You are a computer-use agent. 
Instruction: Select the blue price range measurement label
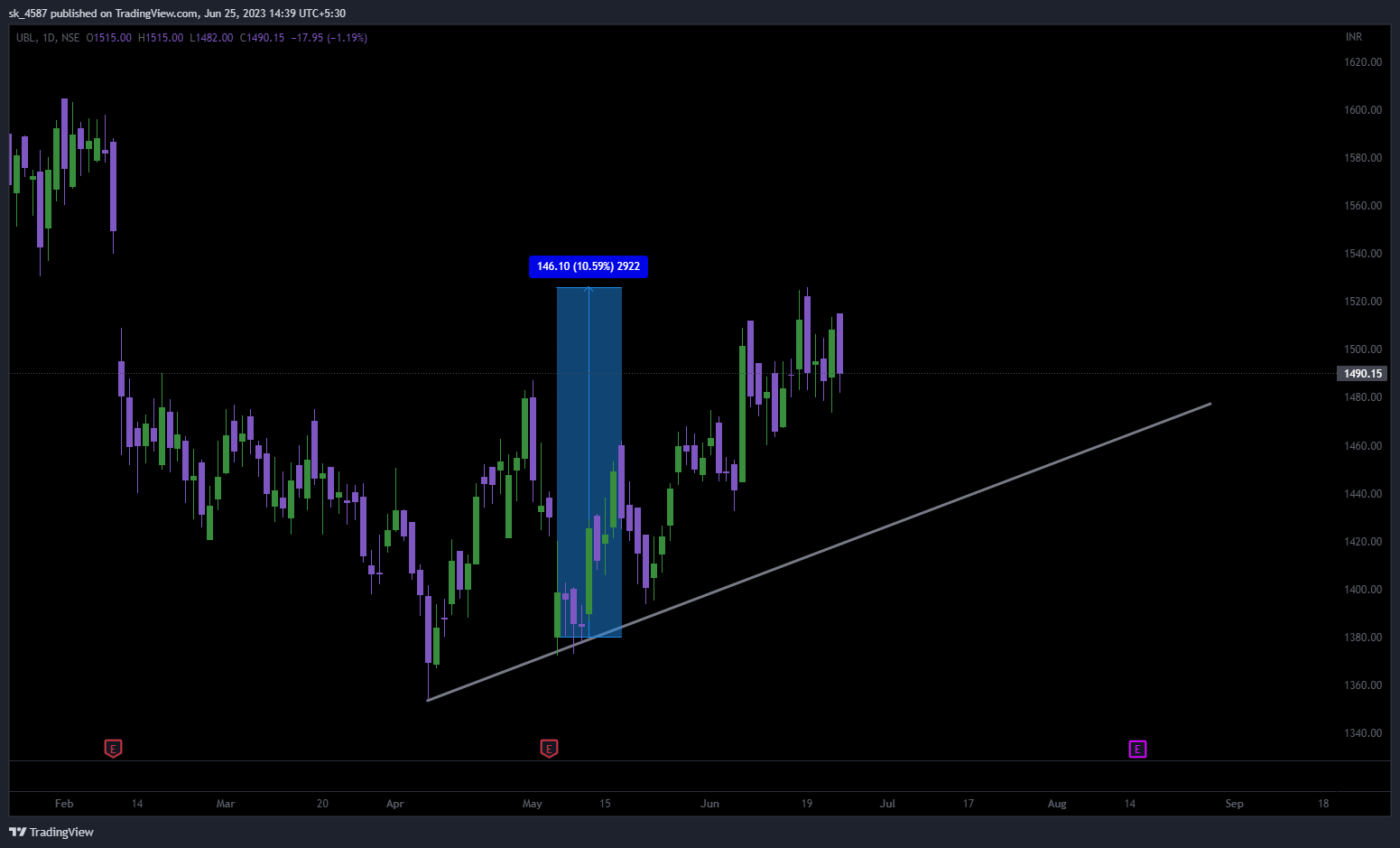click(589, 266)
